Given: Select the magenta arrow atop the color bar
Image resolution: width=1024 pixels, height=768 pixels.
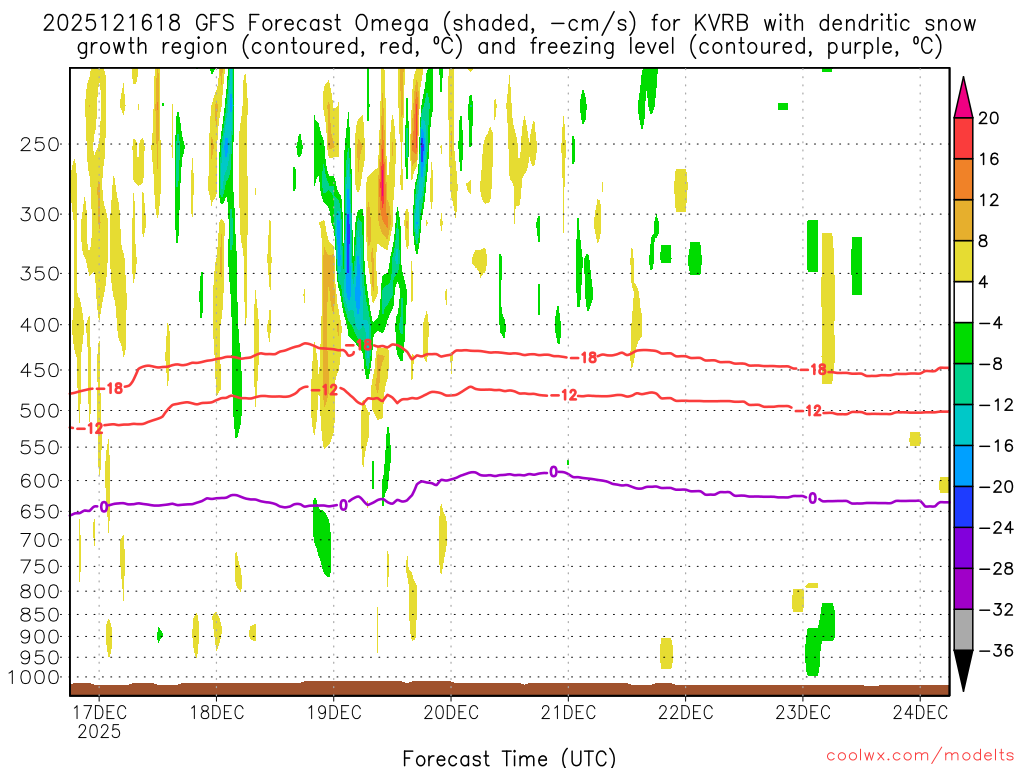Looking at the screenshot, I should (964, 96).
